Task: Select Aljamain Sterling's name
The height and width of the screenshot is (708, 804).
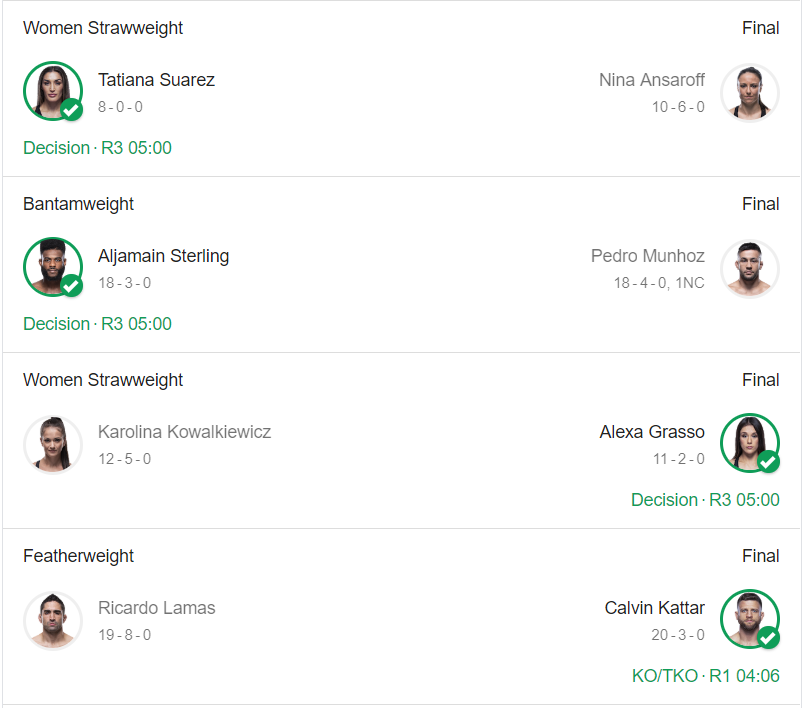Action: (163, 256)
